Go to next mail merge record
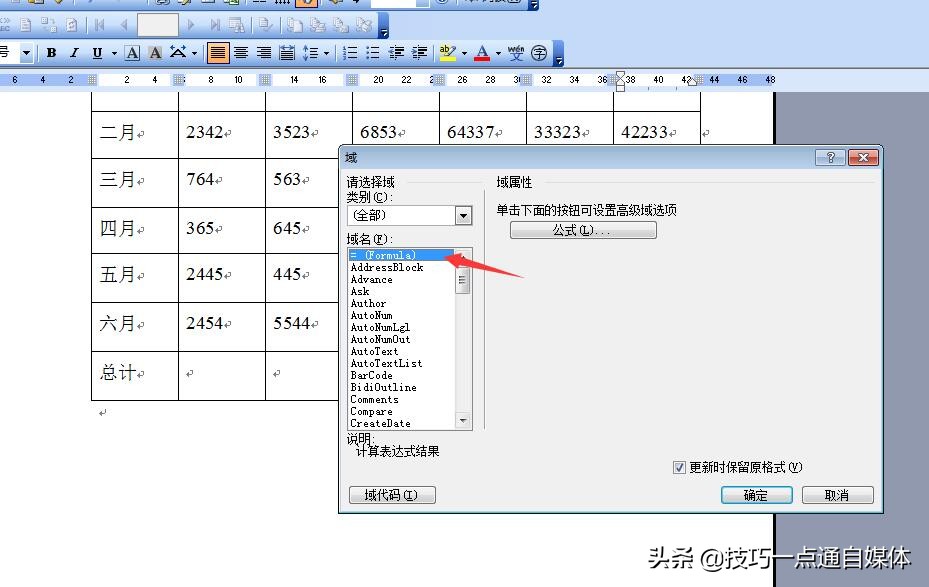 [191, 25]
